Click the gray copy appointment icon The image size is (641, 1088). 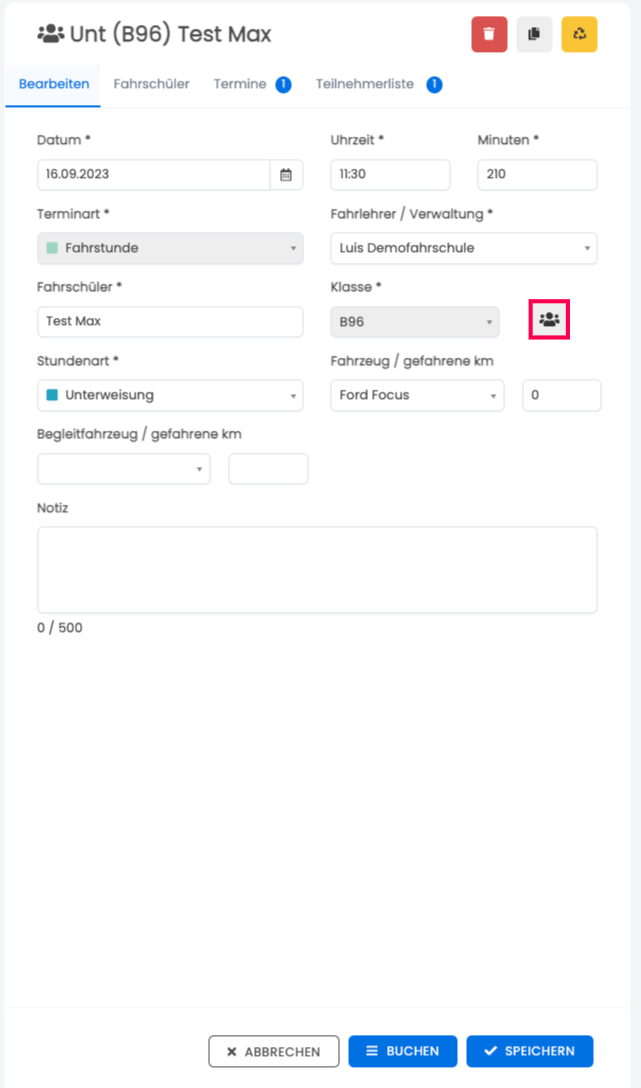click(x=534, y=34)
